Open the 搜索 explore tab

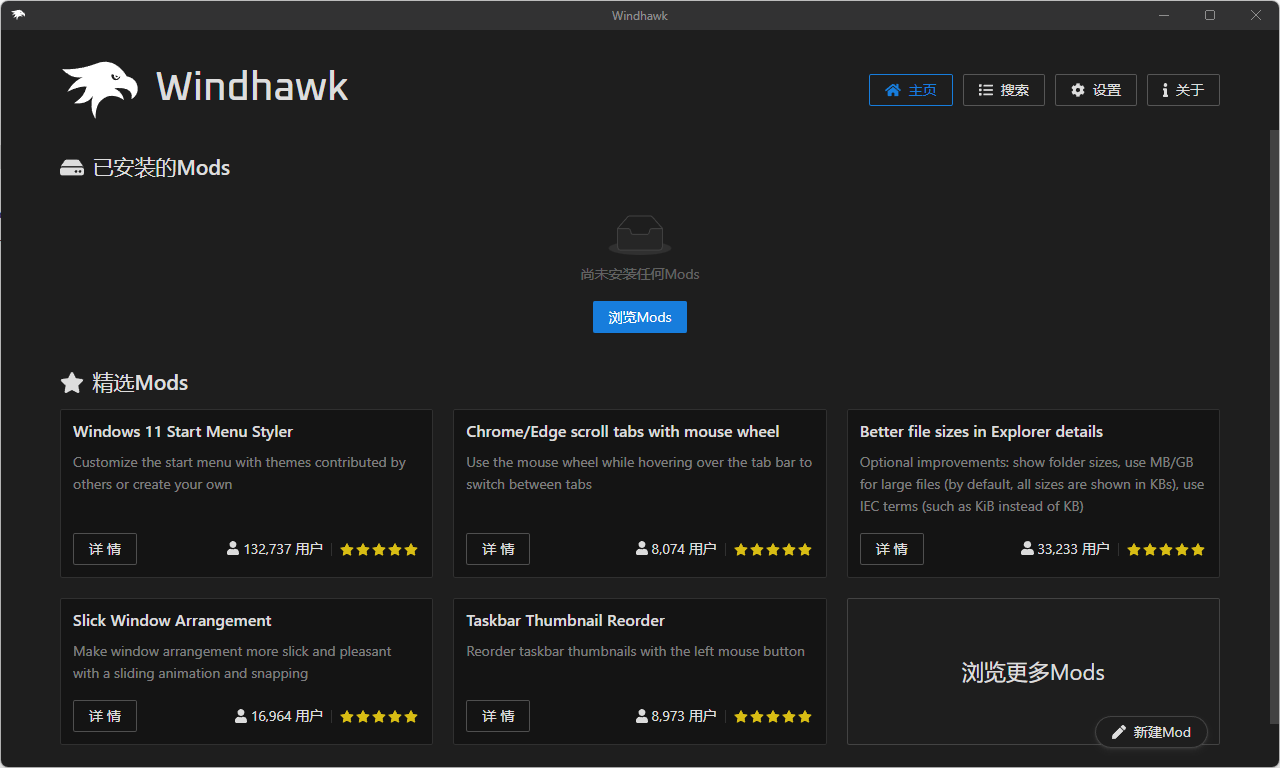[1004, 90]
